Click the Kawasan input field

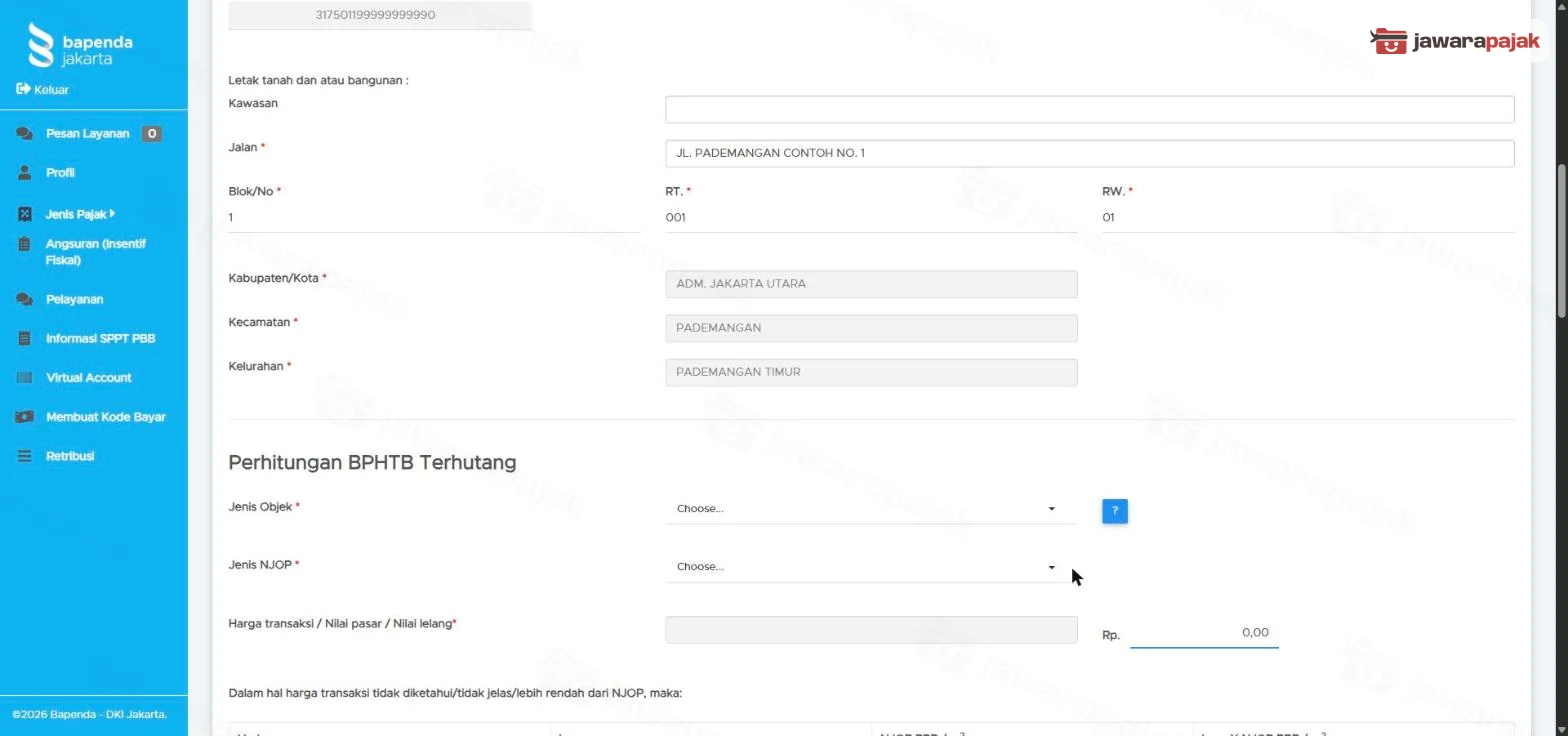(1089, 109)
